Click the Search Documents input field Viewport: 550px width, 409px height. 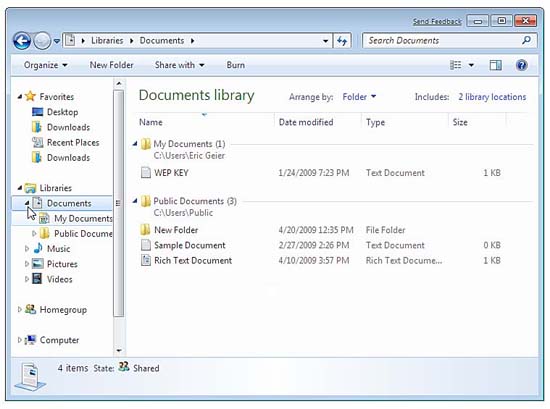coord(442,41)
